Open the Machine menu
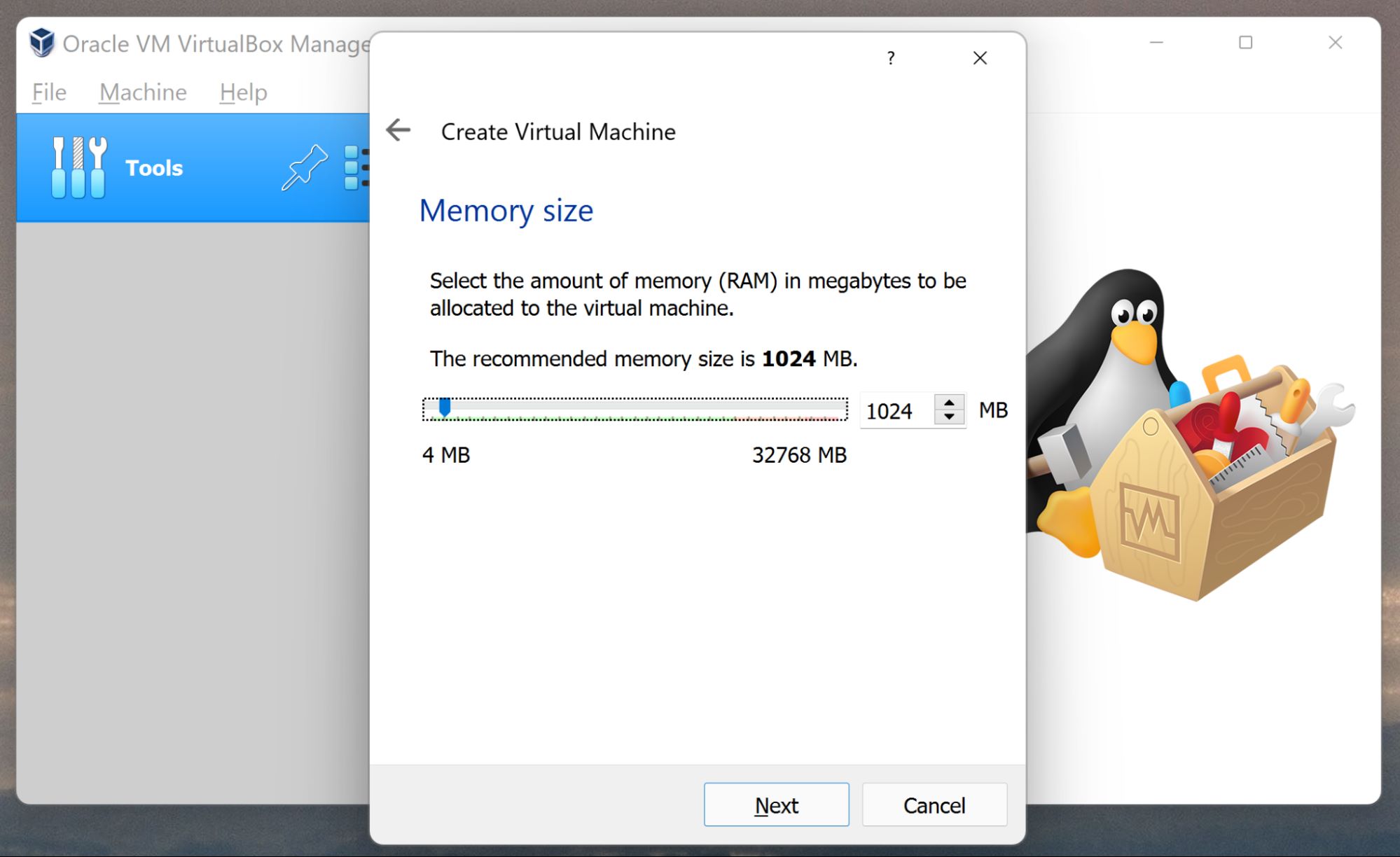The width and height of the screenshot is (1400, 857). [143, 92]
